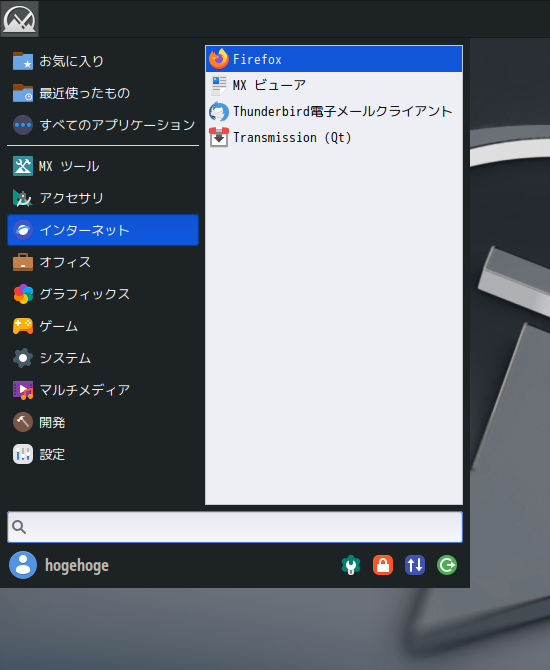Select the MX ツール category
The image size is (550, 670).
click(103, 166)
